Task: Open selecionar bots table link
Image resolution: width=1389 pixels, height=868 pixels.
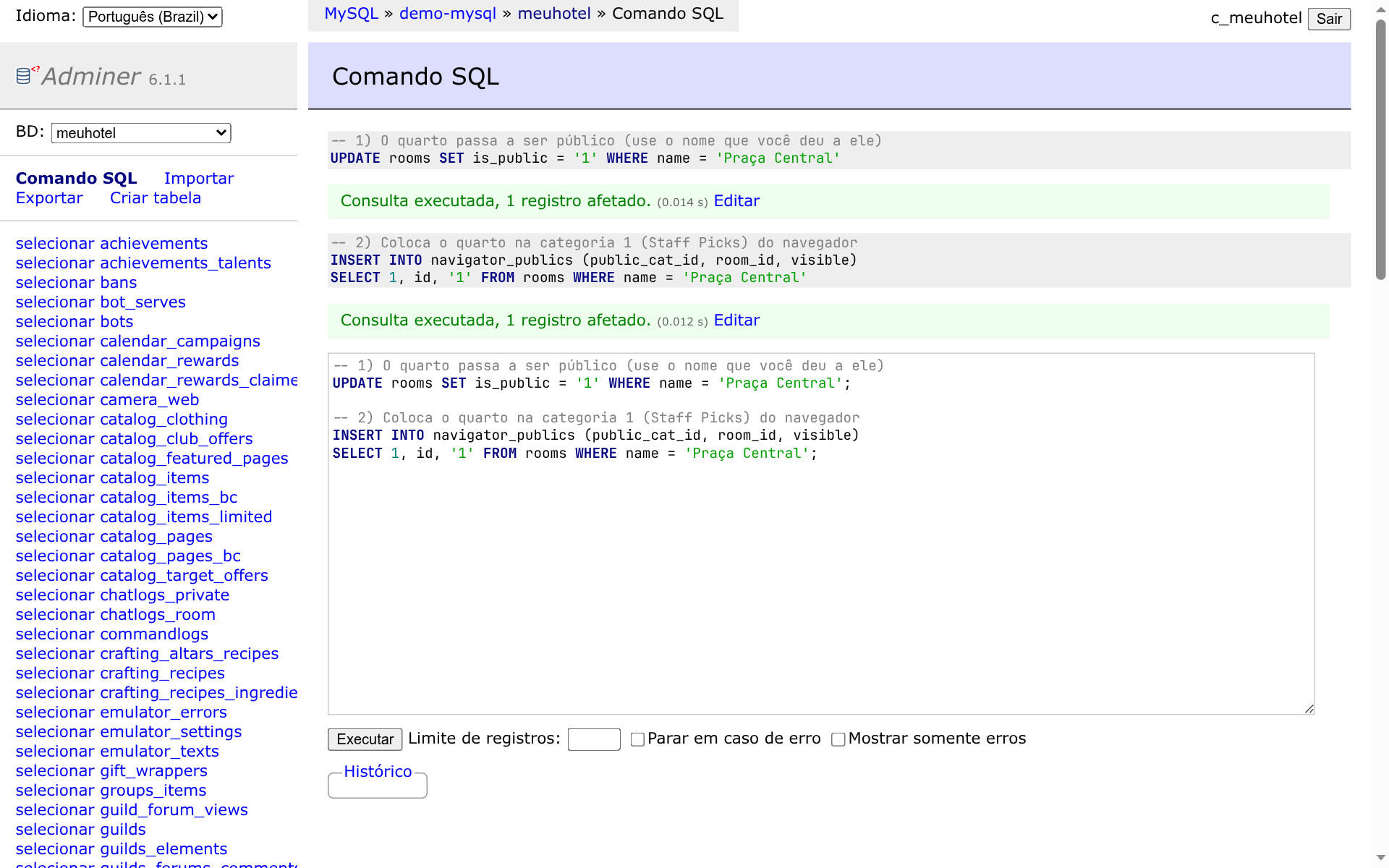Action: 75,322
